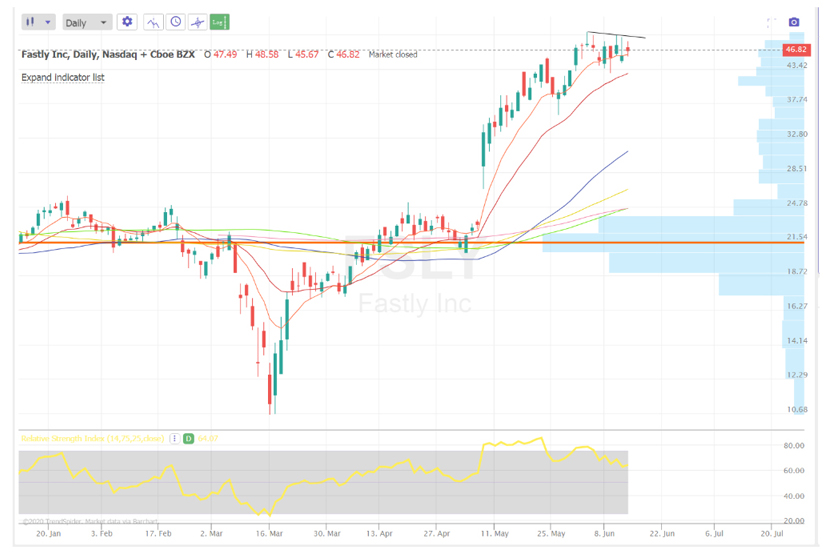829x556 pixels.
Task: Click price axis label 32.80
Action: pyautogui.click(x=797, y=134)
